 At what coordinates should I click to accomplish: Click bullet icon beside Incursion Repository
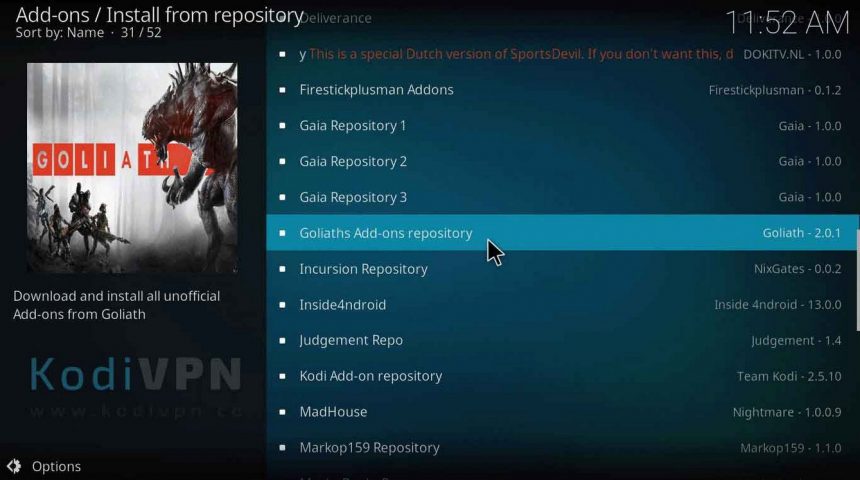pos(282,269)
